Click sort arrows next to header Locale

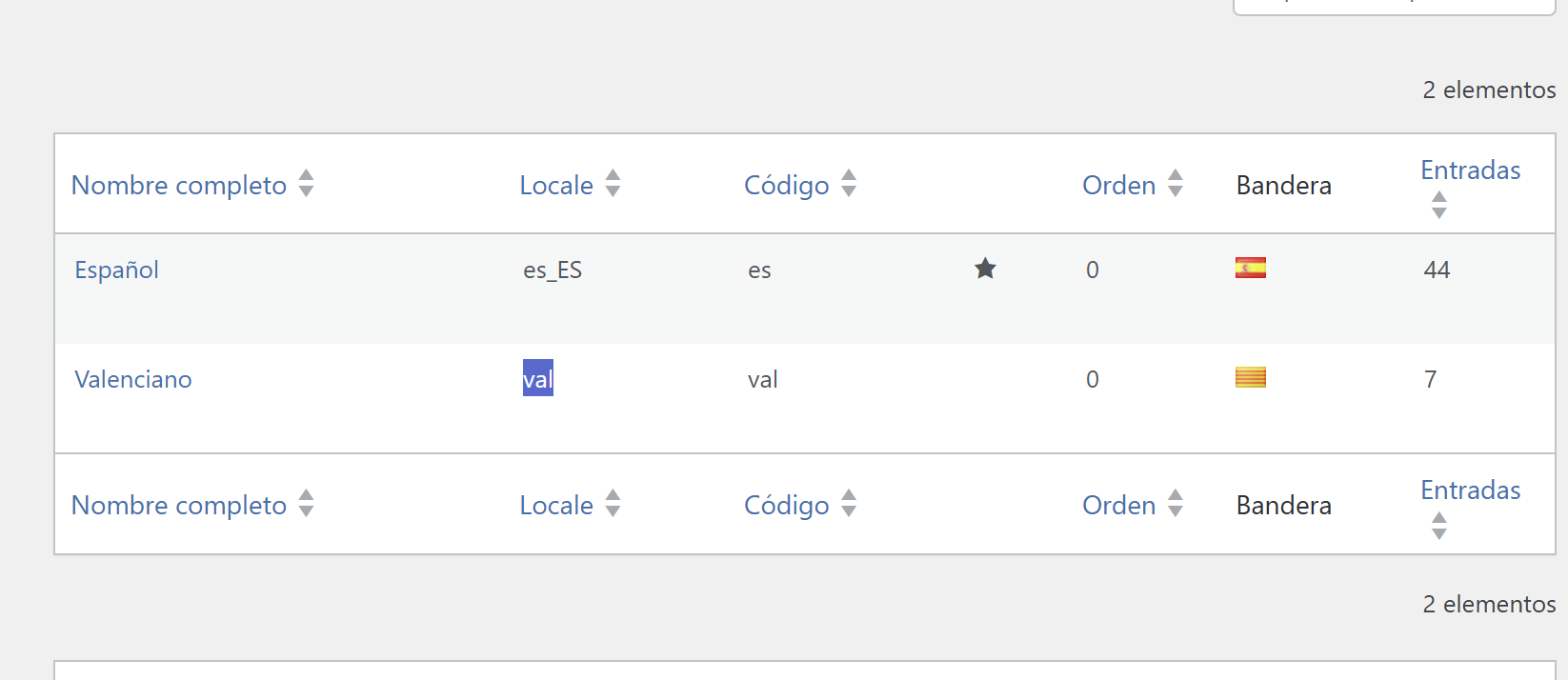613,183
